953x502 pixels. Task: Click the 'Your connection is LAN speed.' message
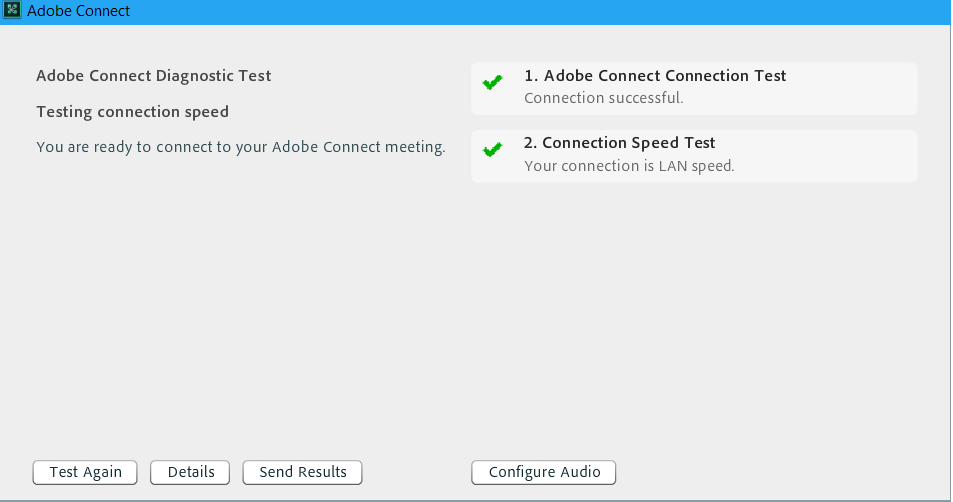coord(629,166)
